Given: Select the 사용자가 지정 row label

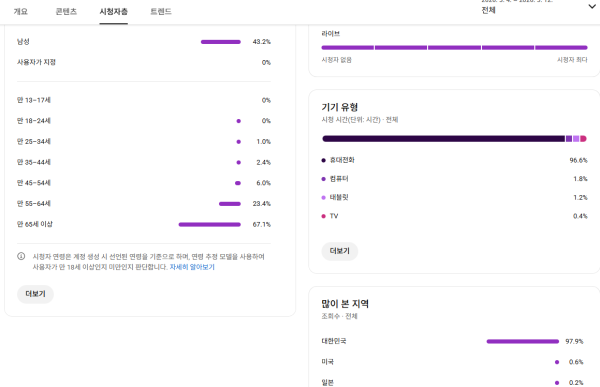Looking at the screenshot, I should pos(36,62).
